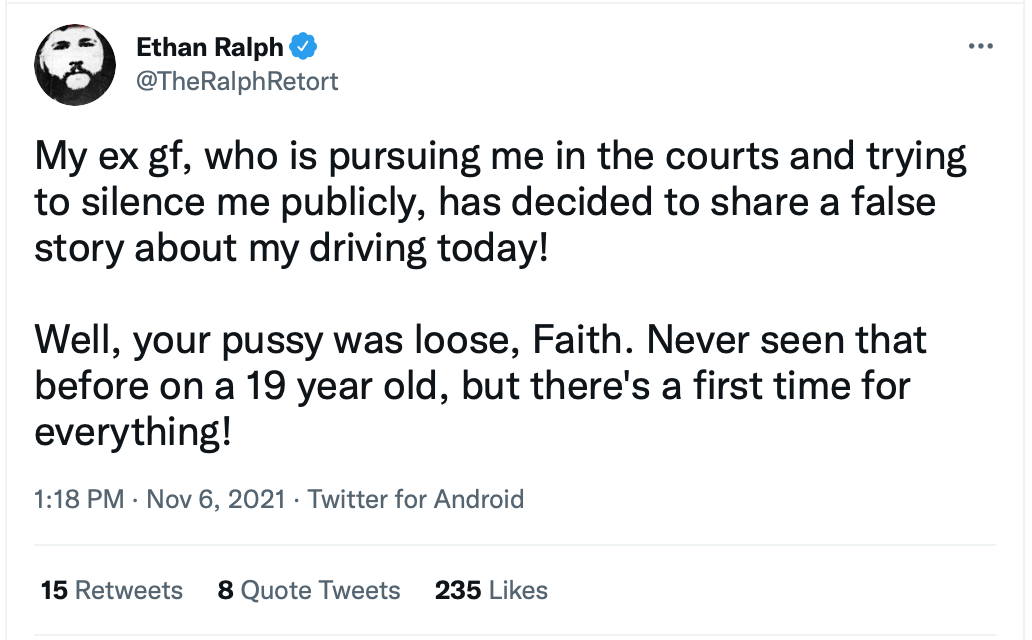Open the @TheRalphRetort handle link
The height and width of the screenshot is (640, 1032).
237,81
